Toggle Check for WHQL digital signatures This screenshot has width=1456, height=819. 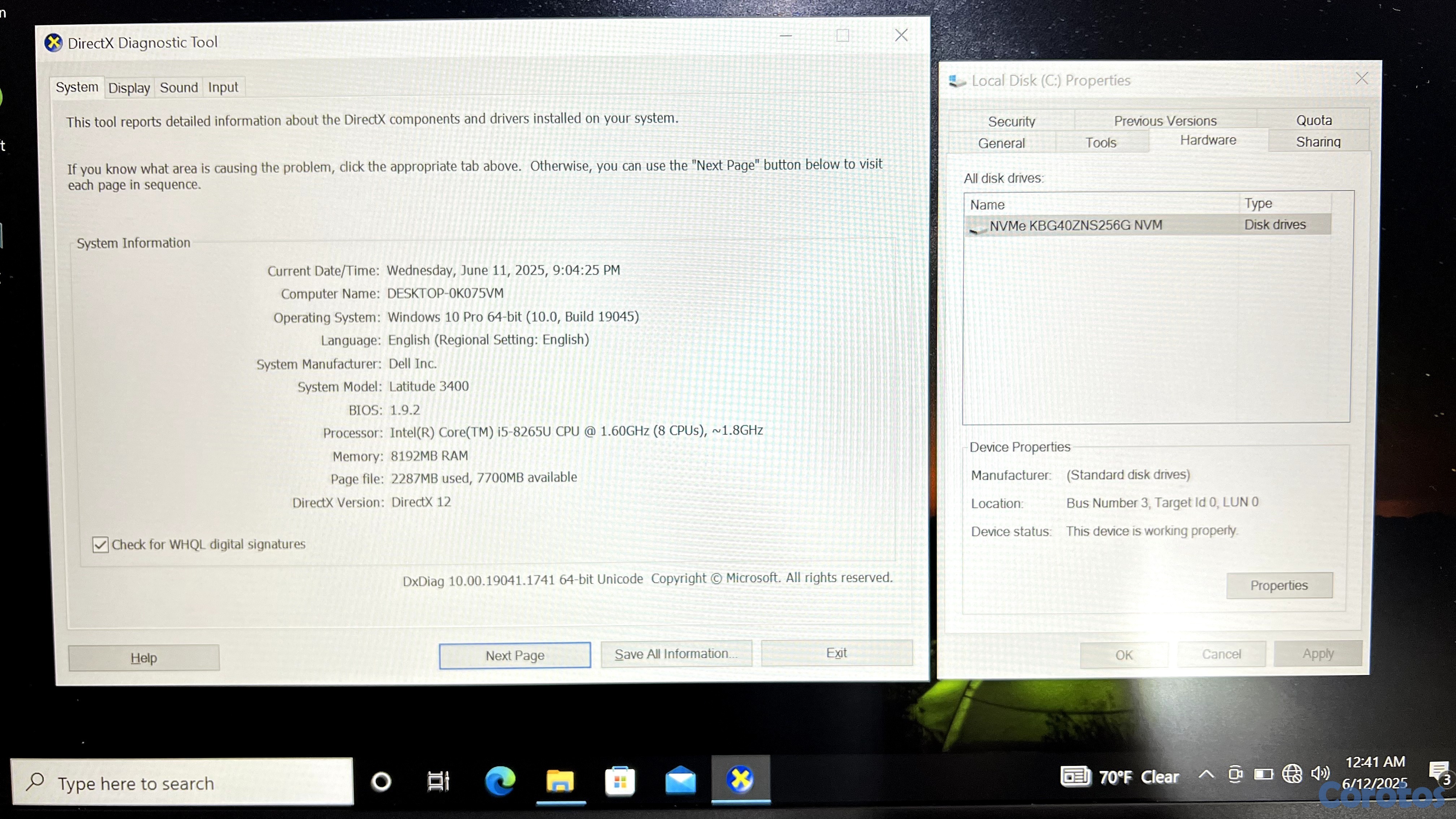click(101, 544)
